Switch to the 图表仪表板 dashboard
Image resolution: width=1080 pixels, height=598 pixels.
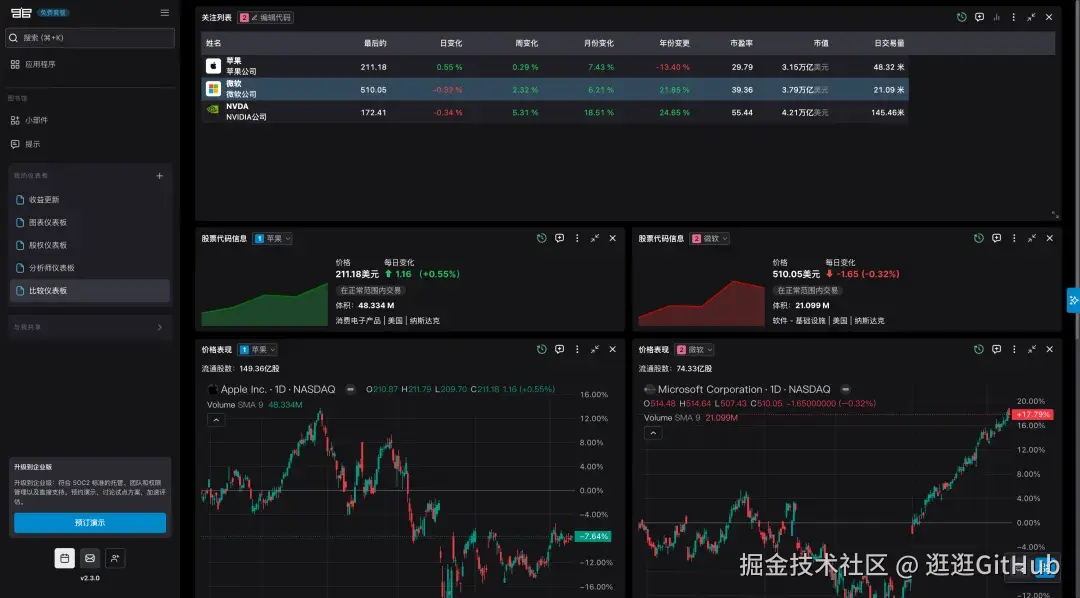(90, 223)
